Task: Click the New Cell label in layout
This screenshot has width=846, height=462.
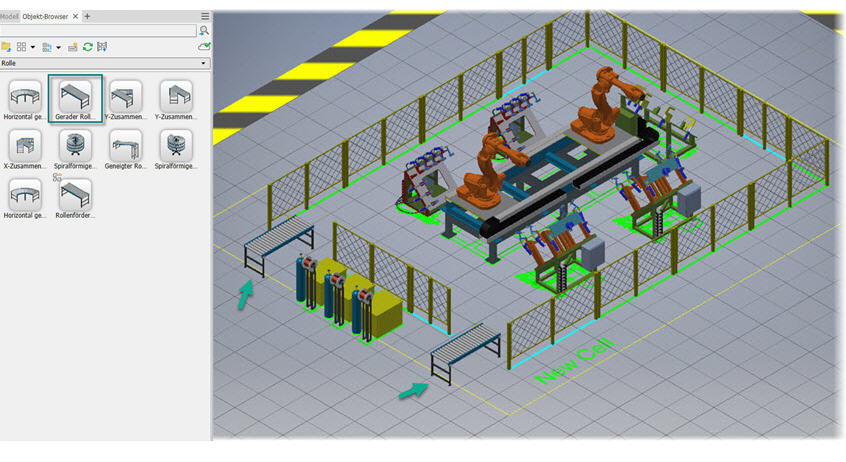Action: 575,360
